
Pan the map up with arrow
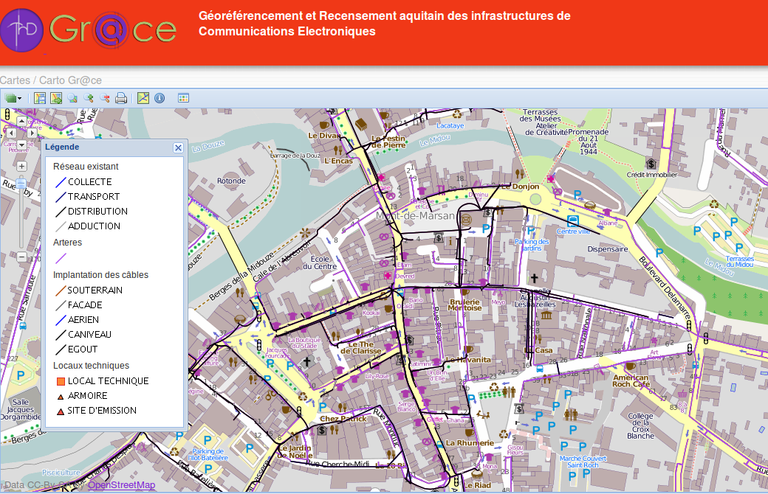(x=20, y=121)
